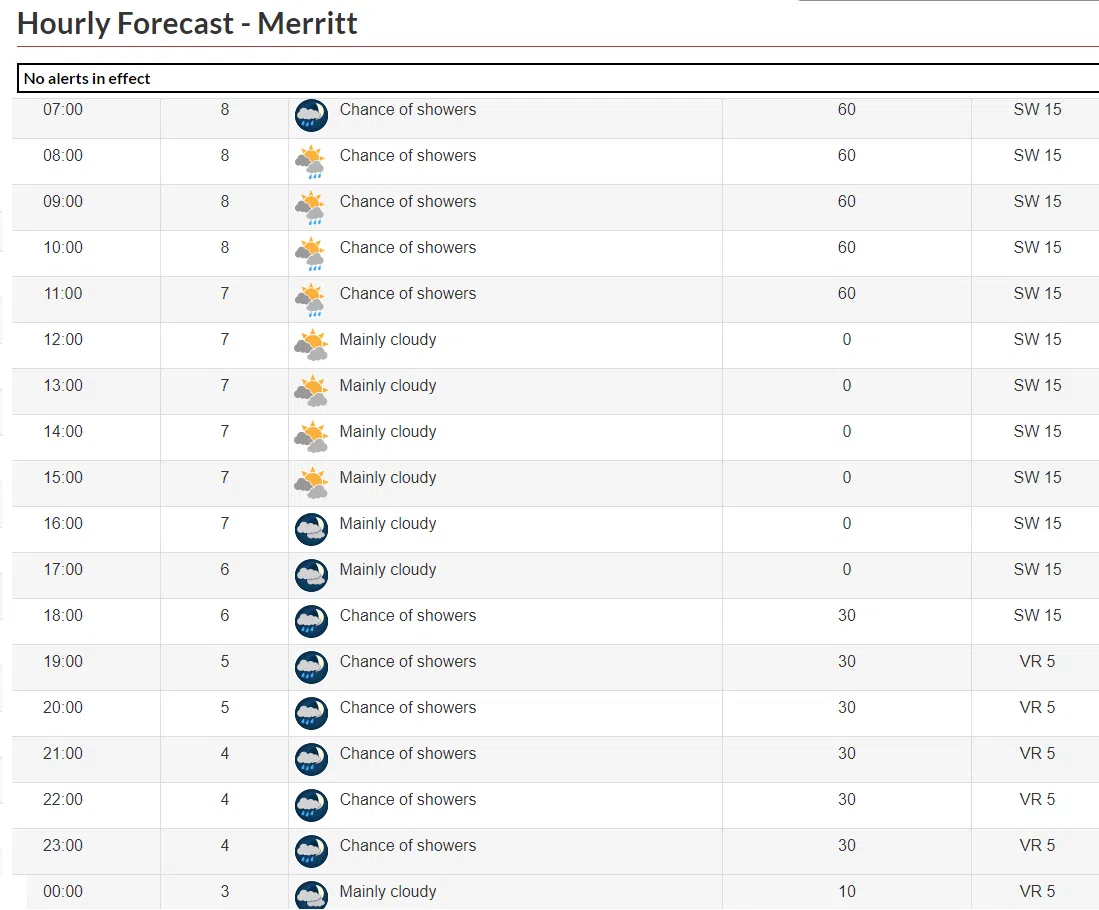Select the 60 precipitation value at 11:00

tap(846, 293)
